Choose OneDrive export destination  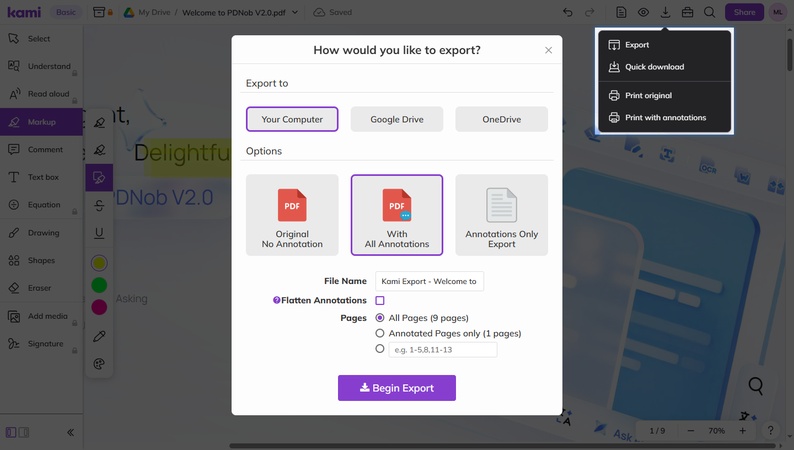[501, 119]
